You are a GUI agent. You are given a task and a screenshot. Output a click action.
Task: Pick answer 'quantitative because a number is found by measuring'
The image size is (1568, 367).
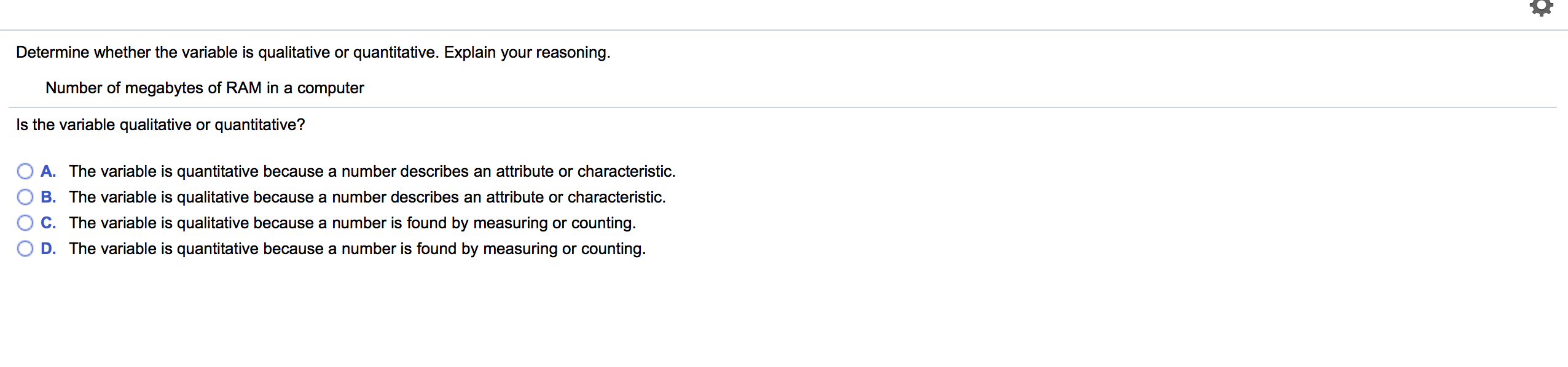(x=358, y=249)
